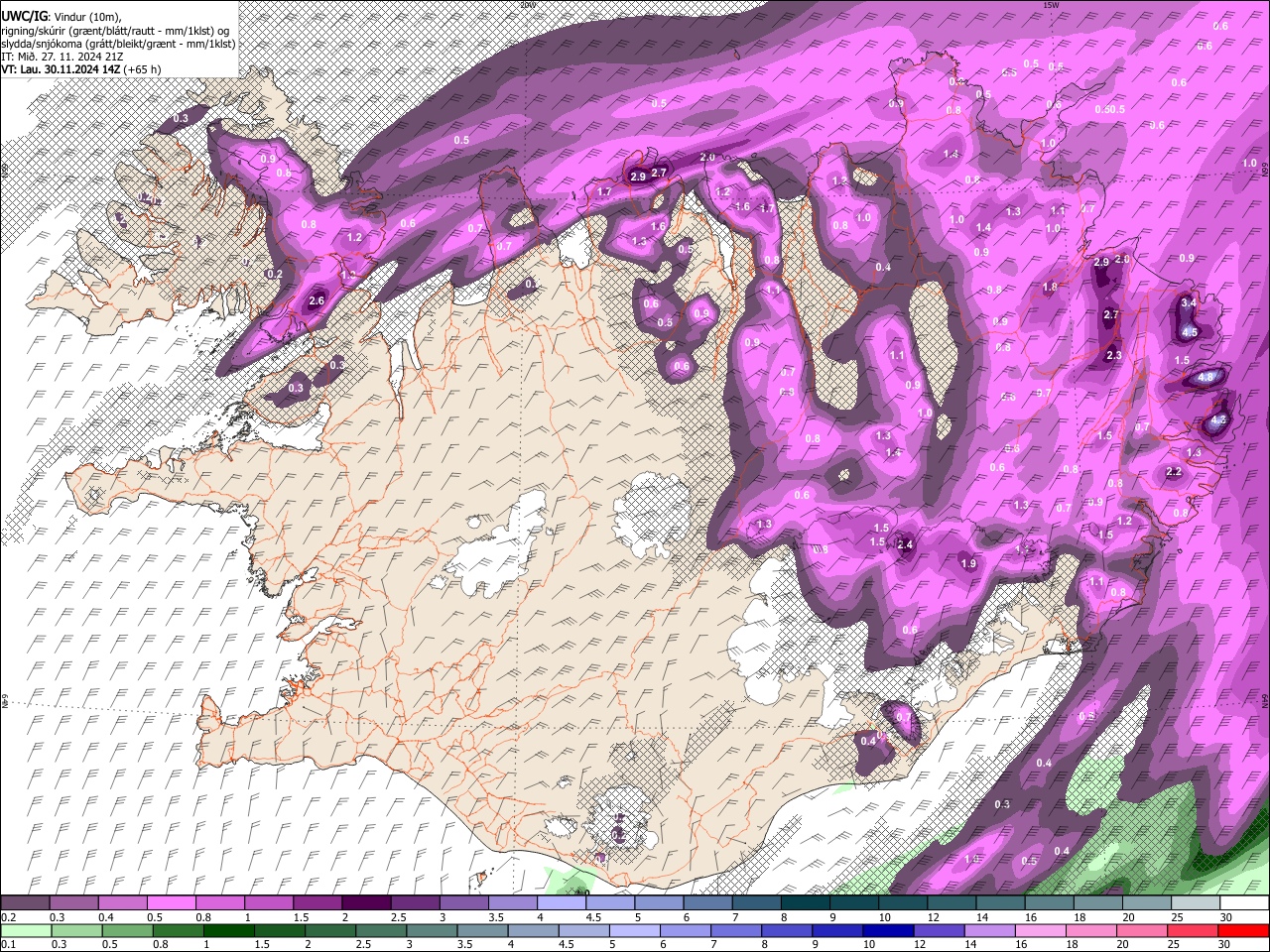Click the 2.4 precipitation value label
The image size is (1270, 952).
pos(905,544)
